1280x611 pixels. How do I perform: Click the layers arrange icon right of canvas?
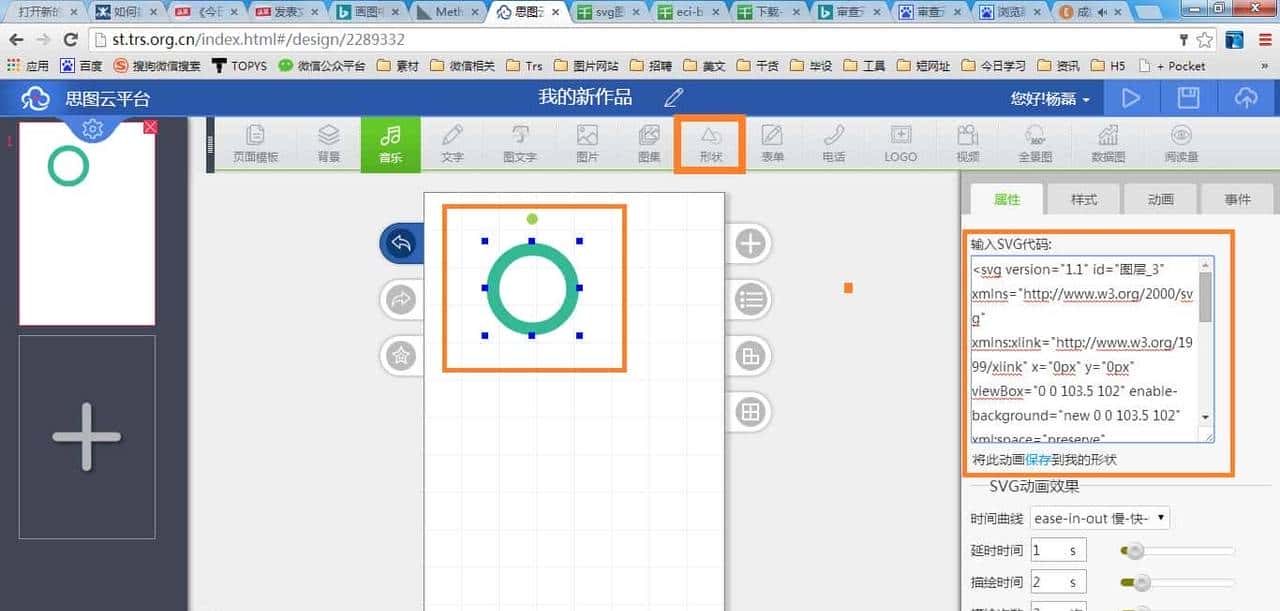click(750, 355)
